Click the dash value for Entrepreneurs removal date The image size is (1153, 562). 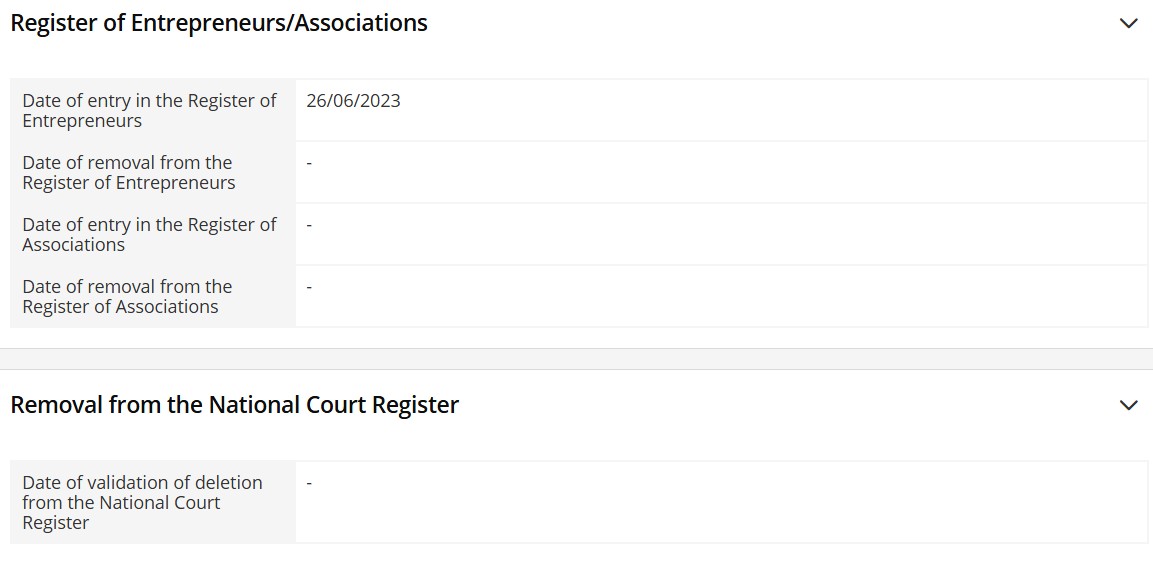(309, 163)
